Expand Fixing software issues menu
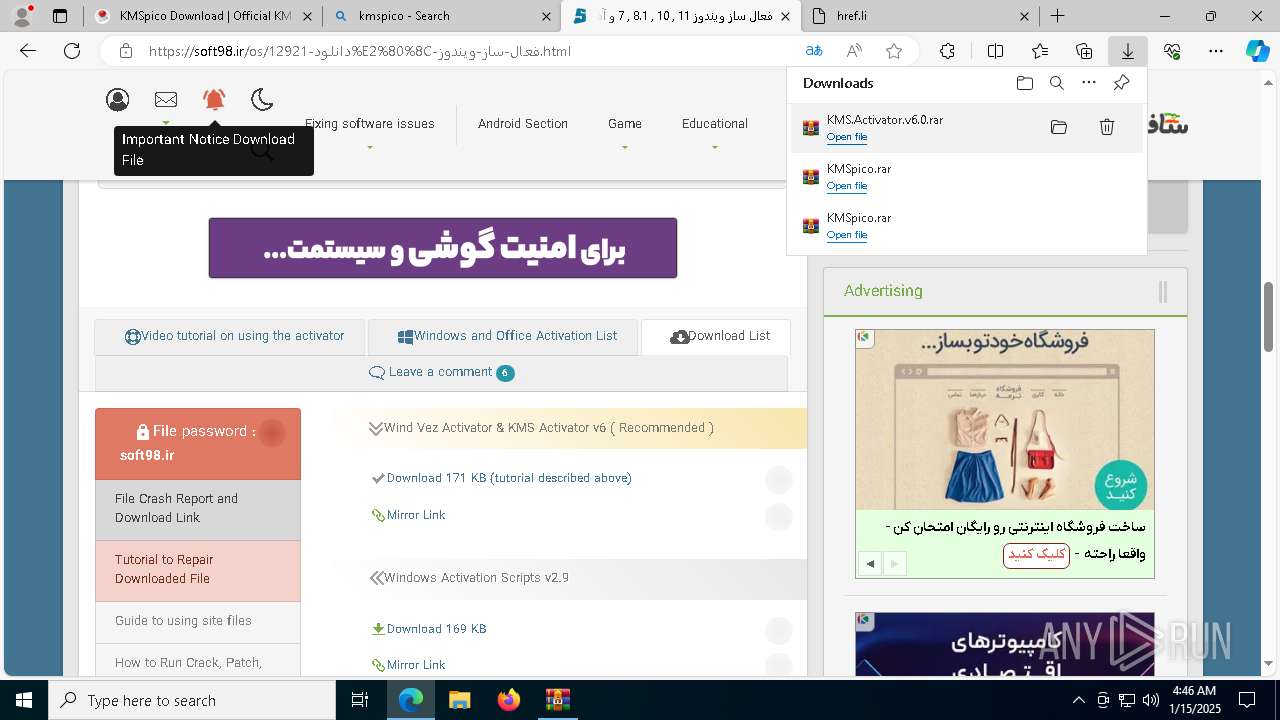1280x720 pixels. [369, 125]
